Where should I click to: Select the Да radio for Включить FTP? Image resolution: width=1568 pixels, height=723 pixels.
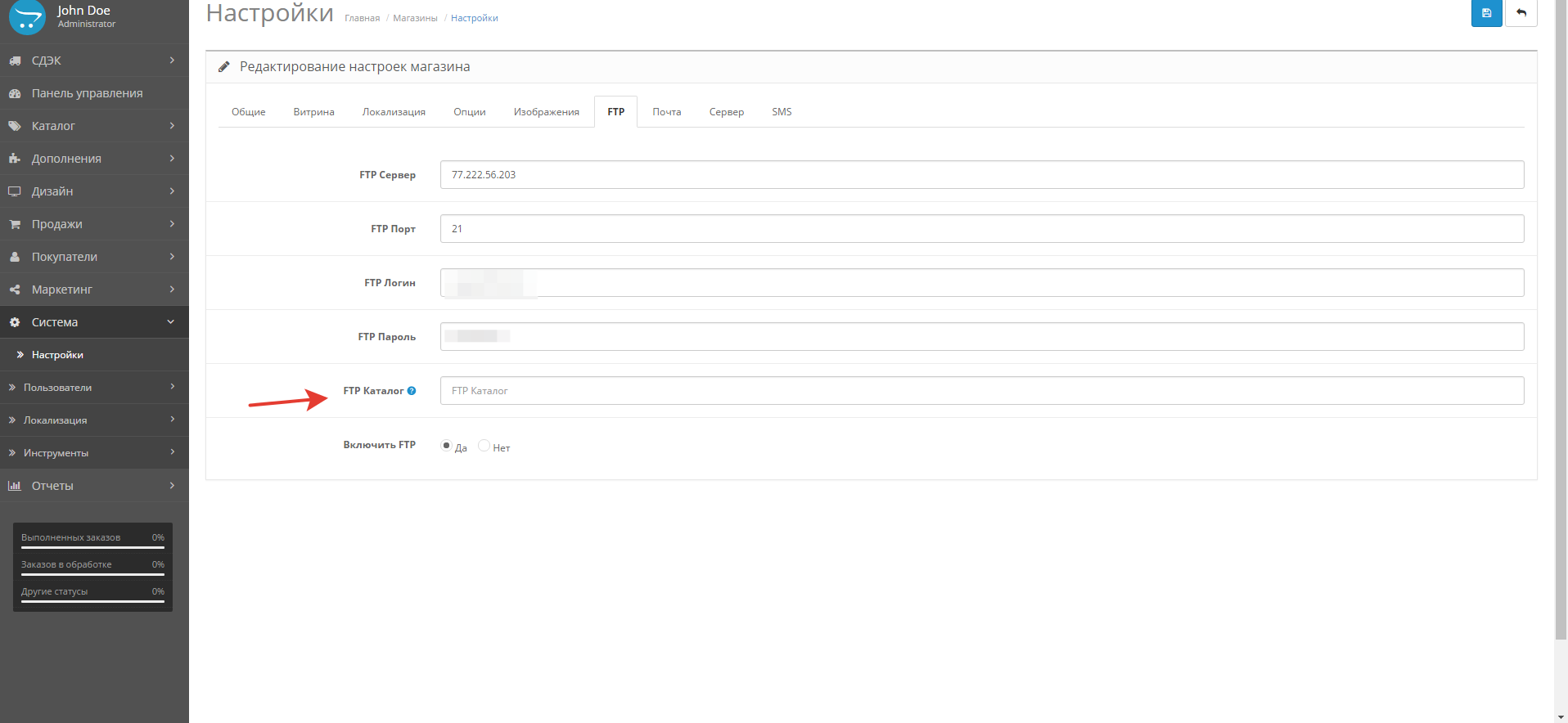pos(446,446)
